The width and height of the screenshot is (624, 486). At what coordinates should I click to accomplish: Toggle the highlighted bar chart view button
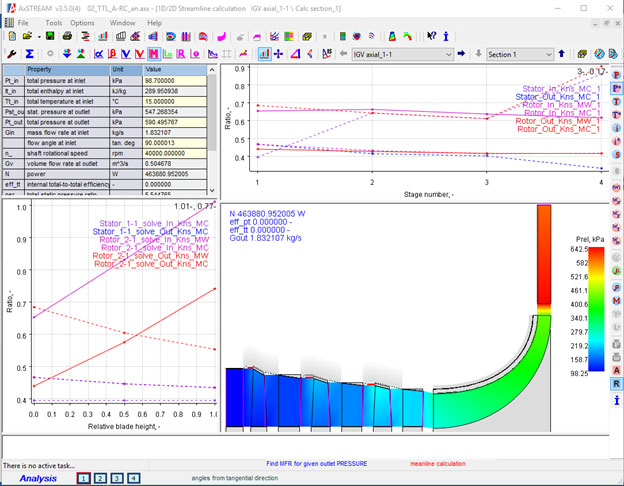[x=264, y=54]
